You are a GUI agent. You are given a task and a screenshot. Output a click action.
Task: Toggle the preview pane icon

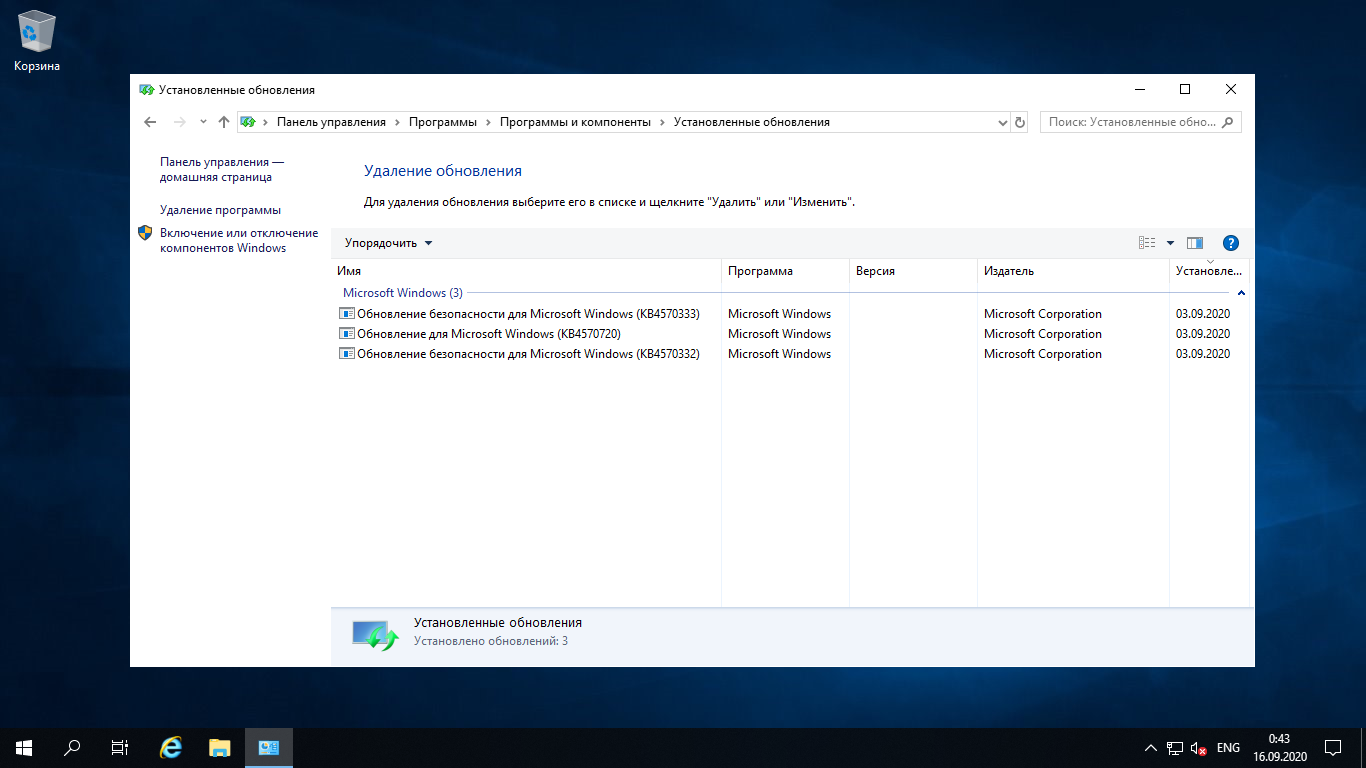(x=1194, y=243)
